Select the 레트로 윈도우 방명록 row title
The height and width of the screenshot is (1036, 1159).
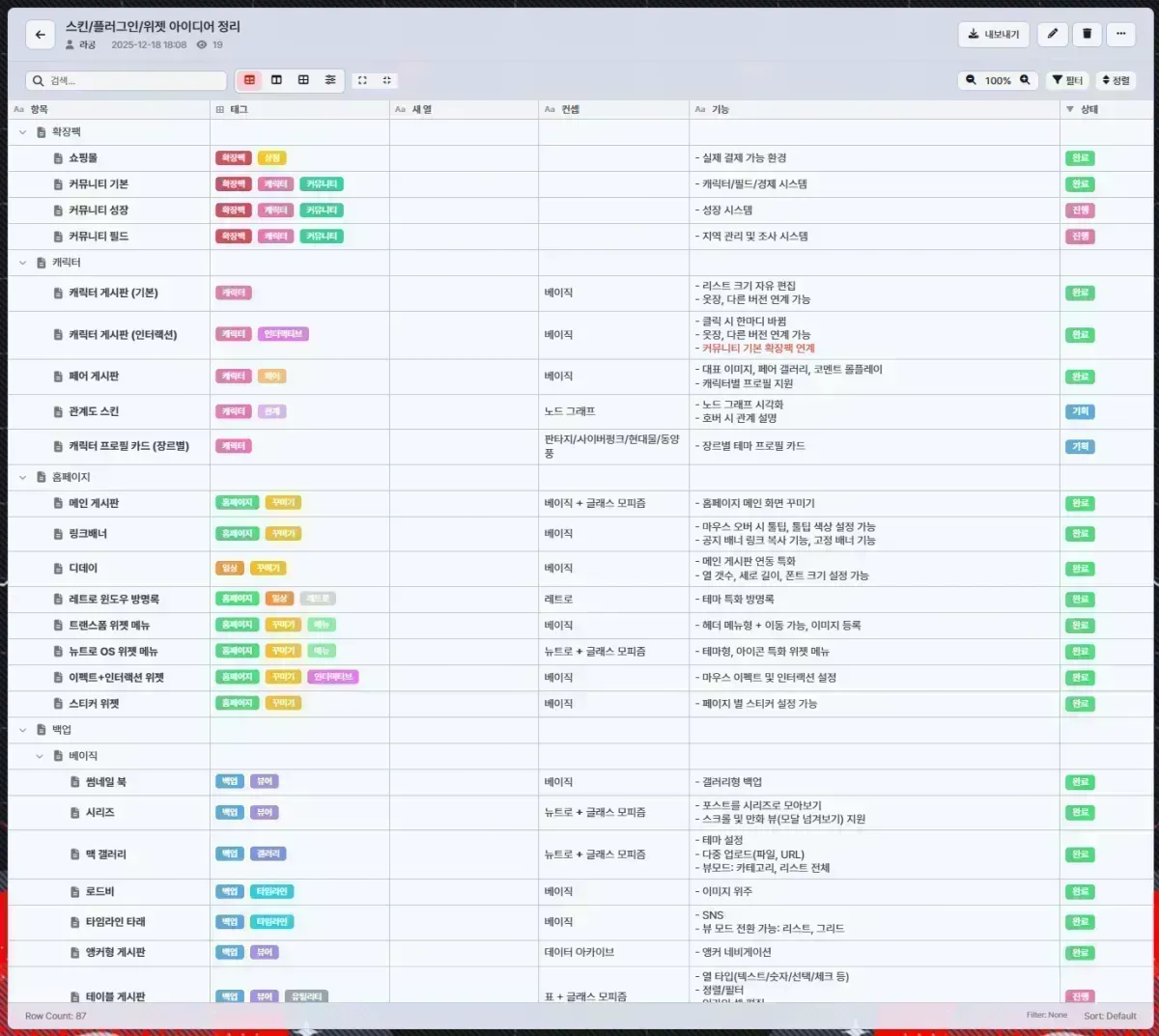click(114, 600)
